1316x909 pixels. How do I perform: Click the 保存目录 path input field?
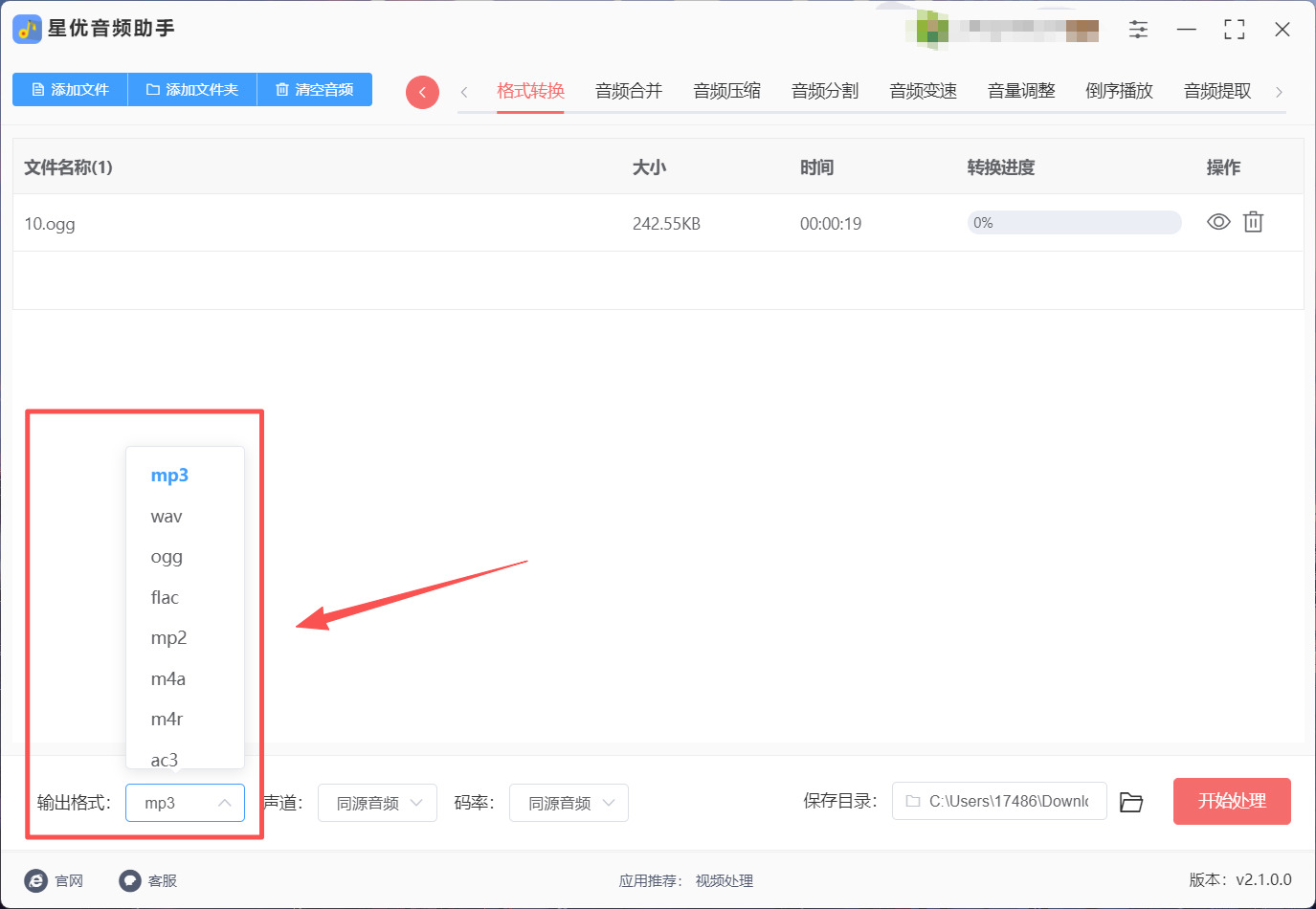pos(999,801)
